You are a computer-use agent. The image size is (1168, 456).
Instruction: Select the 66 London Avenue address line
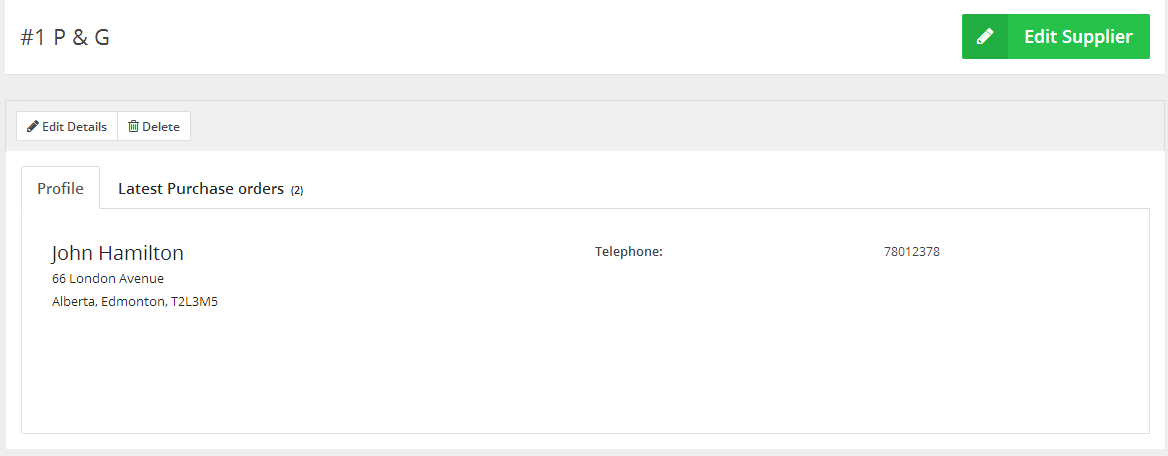click(108, 279)
